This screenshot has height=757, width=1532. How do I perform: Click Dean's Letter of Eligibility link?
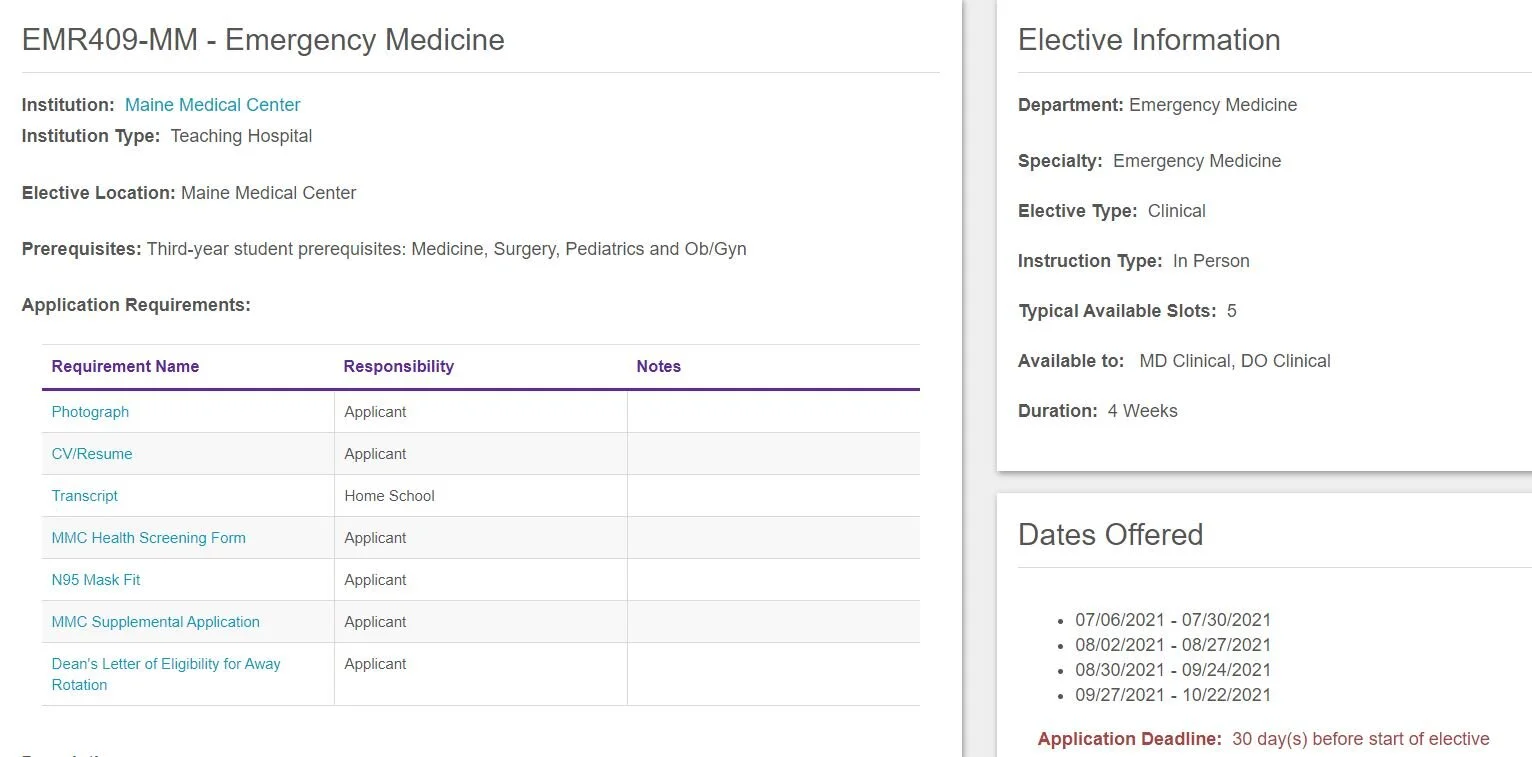point(165,664)
